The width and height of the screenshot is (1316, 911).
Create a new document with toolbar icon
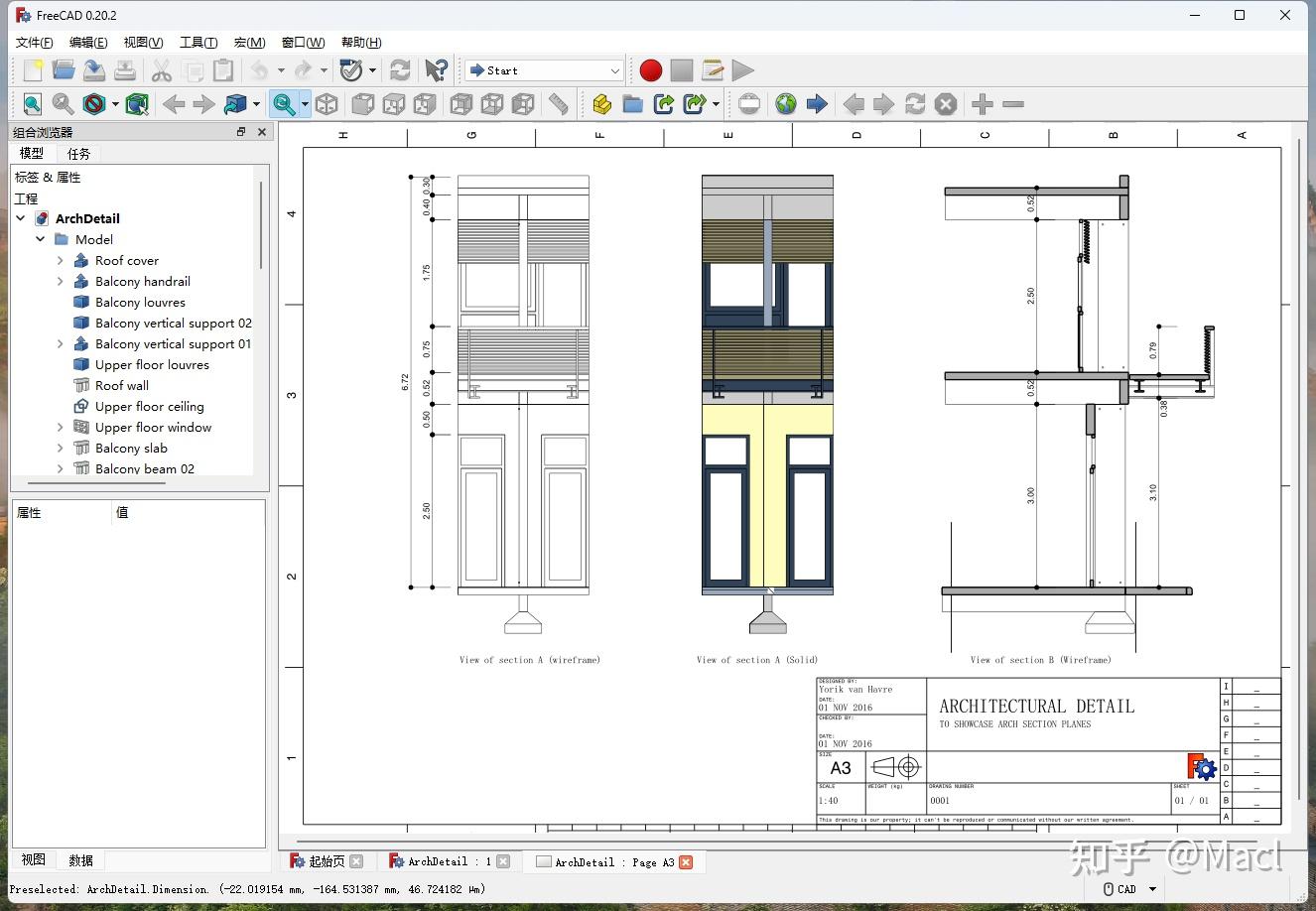coord(33,70)
